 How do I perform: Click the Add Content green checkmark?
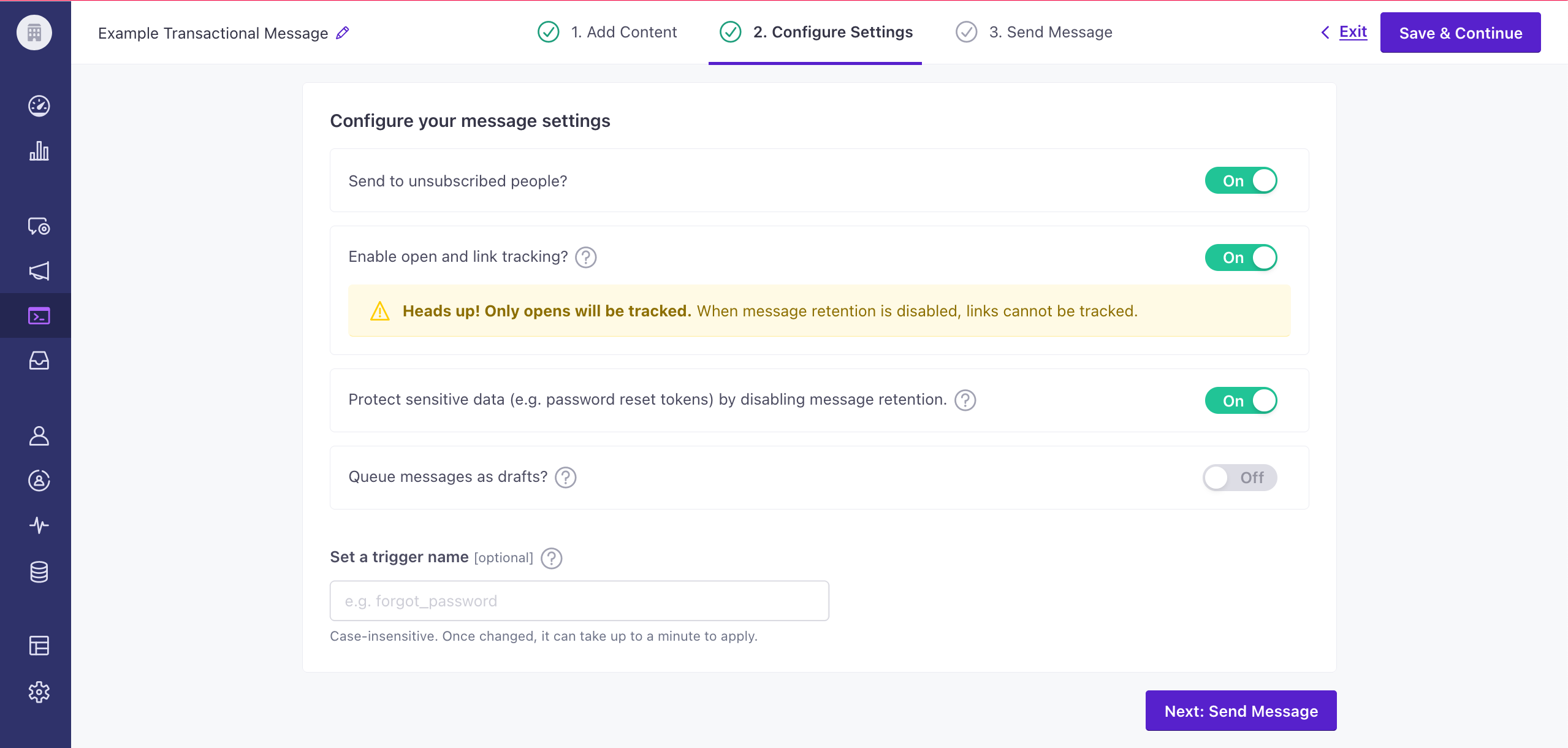[x=548, y=32]
